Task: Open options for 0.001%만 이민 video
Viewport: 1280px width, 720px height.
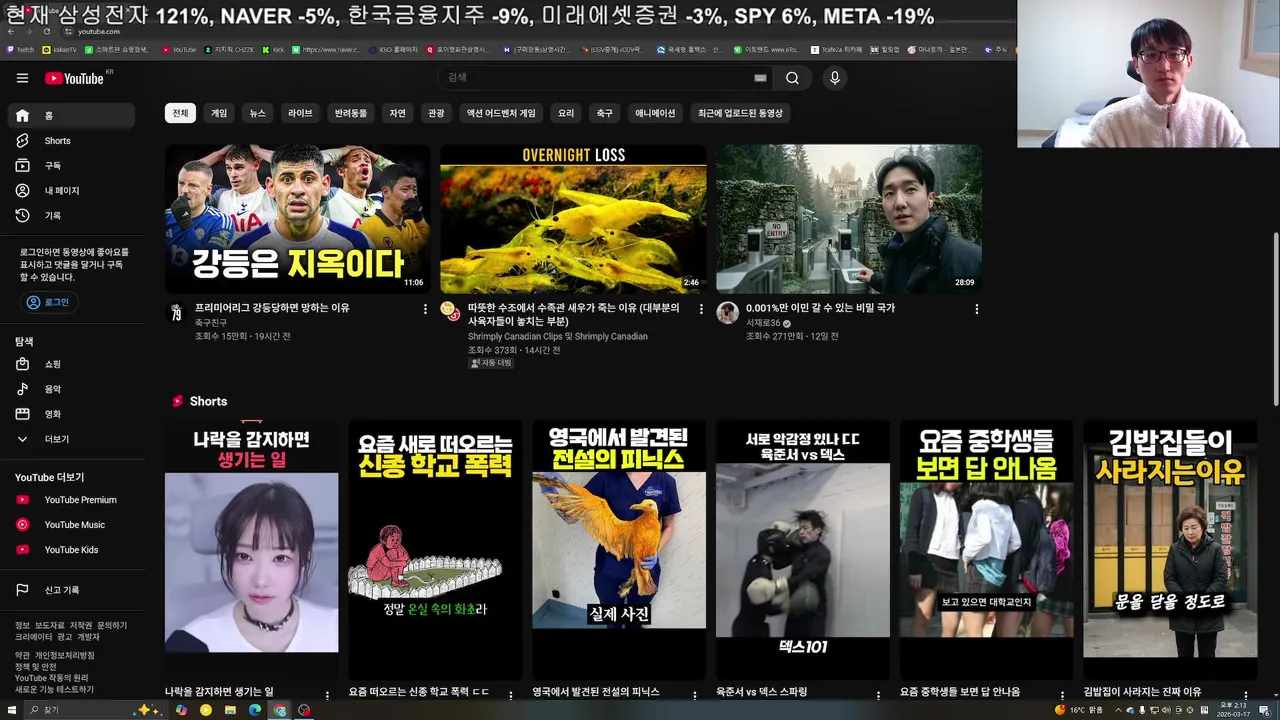Action: (x=977, y=309)
